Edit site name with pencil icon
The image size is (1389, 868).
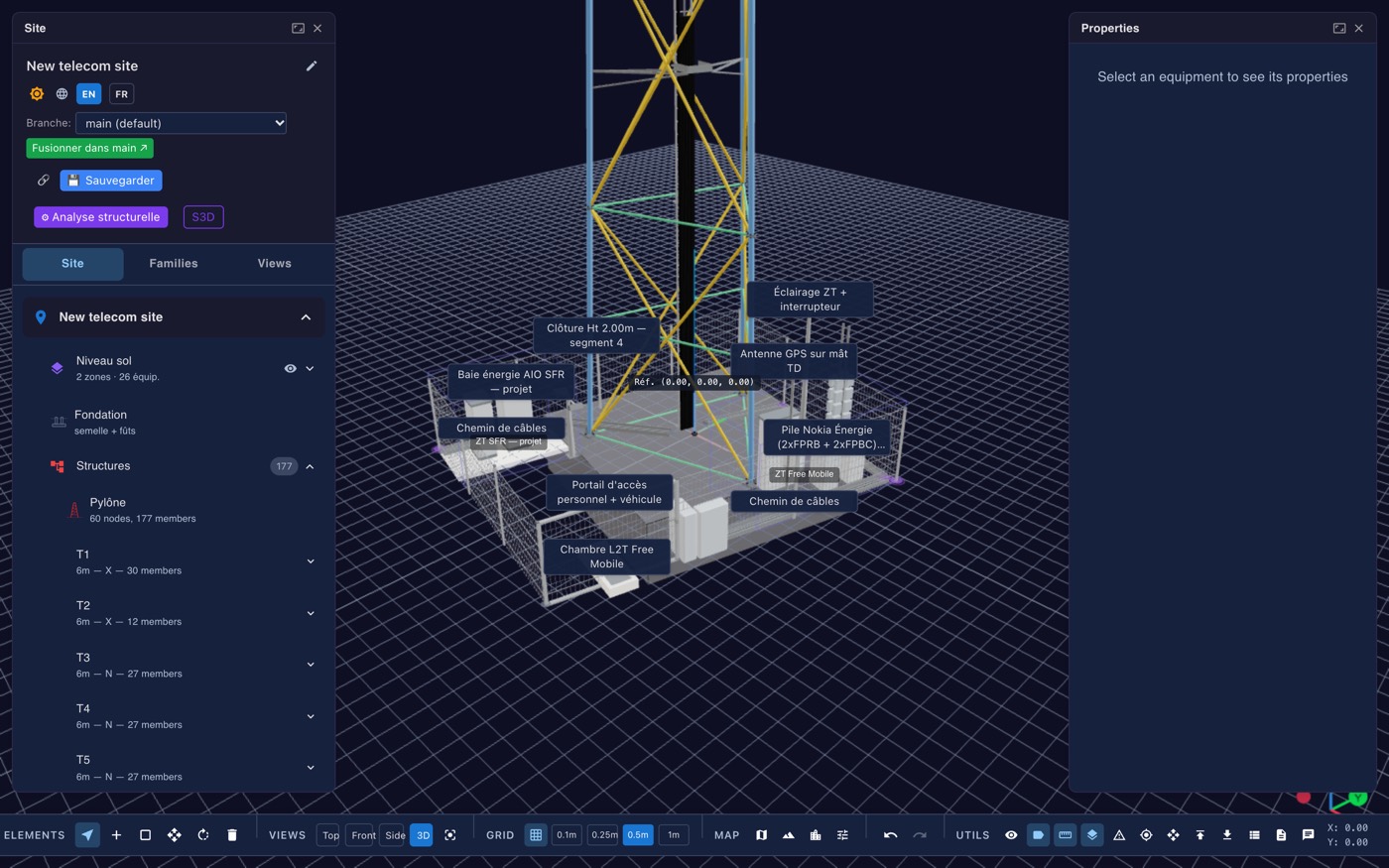click(x=312, y=65)
